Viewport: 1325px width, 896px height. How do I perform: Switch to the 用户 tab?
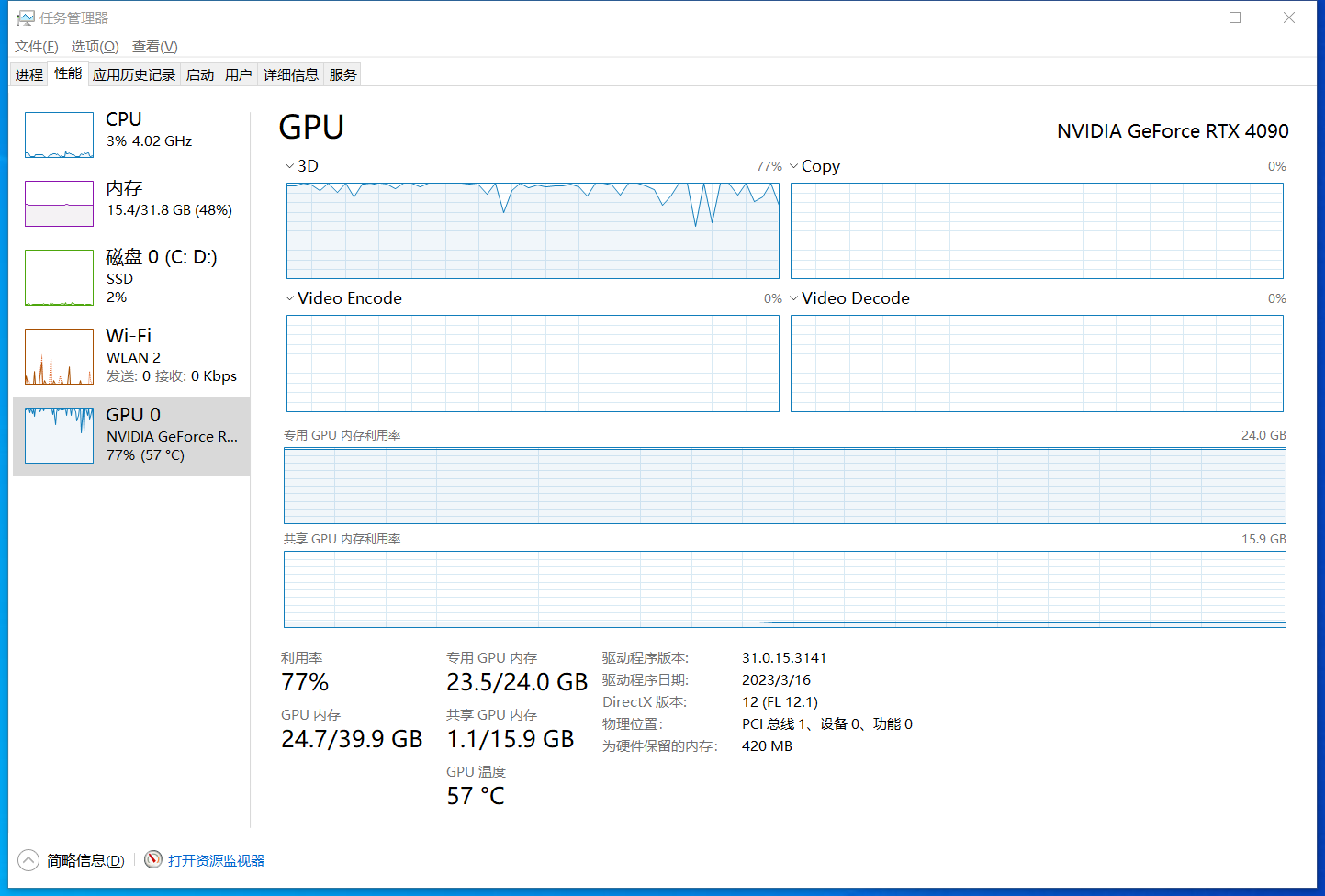click(x=239, y=74)
